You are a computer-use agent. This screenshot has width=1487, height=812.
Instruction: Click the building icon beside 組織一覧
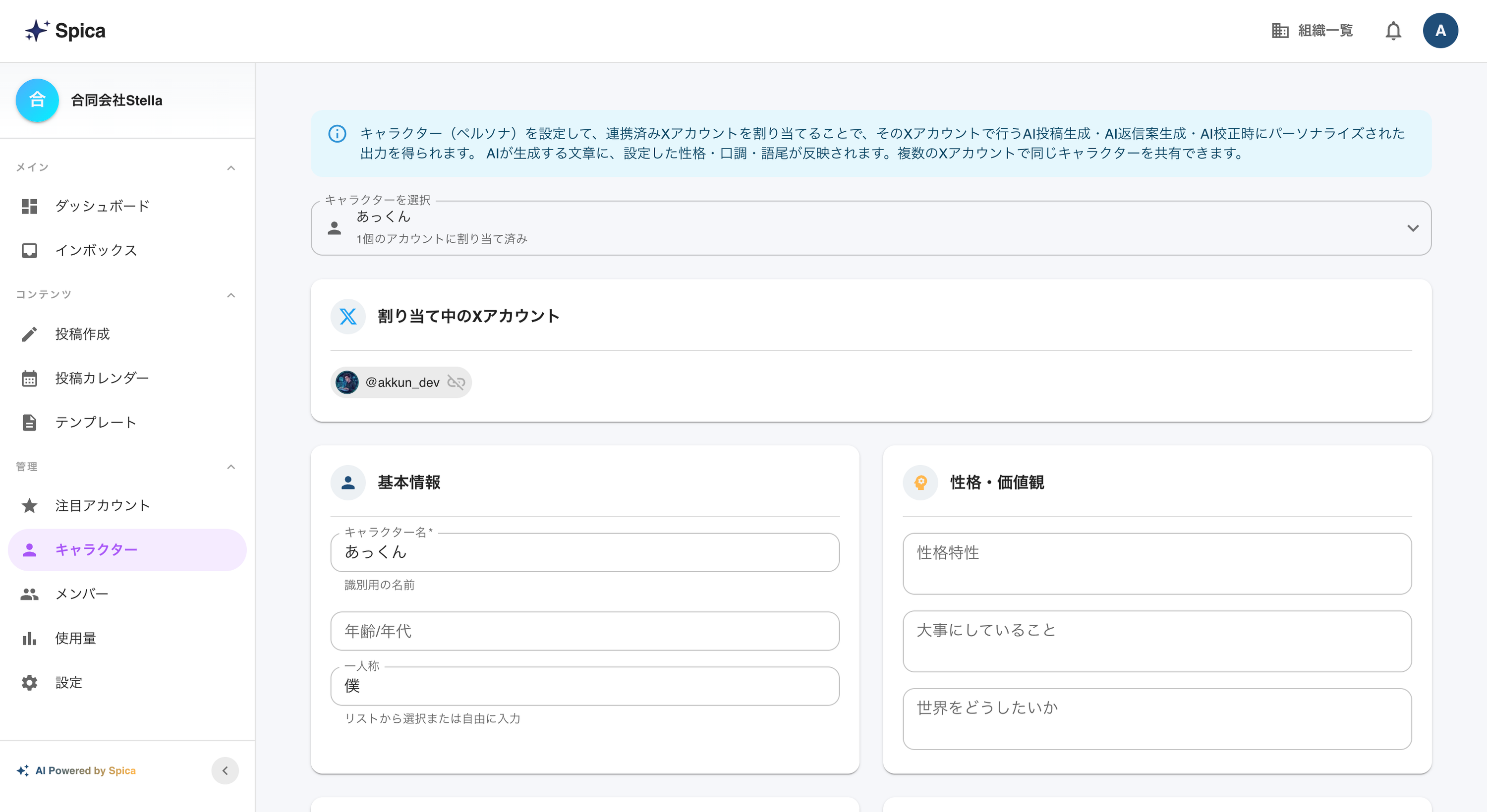point(1280,31)
